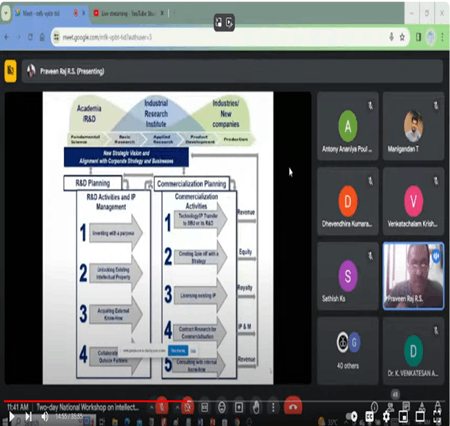The height and width of the screenshot is (426, 450).
Task: Bookmark this page with star icon
Action: click(402, 37)
